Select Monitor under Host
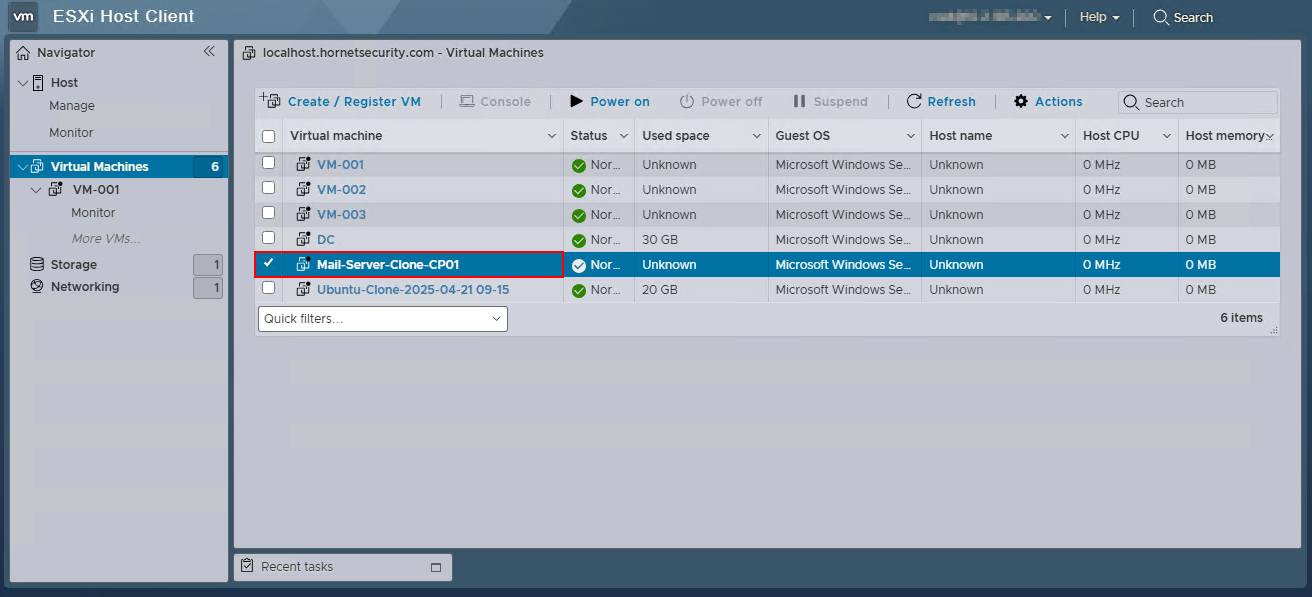This screenshot has height=597, width=1312. [71, 133]
